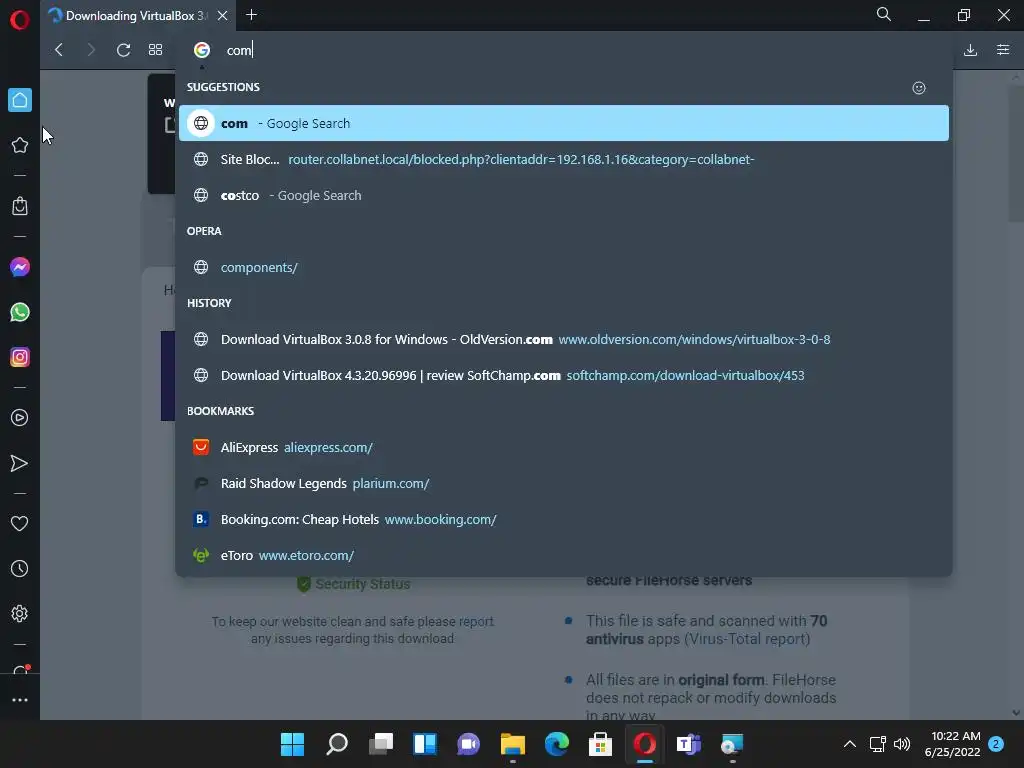The width and height of the screenshot is (1024, 768).
Task: Open Chat app on the taskbar
Action: [x=468, y=744]
